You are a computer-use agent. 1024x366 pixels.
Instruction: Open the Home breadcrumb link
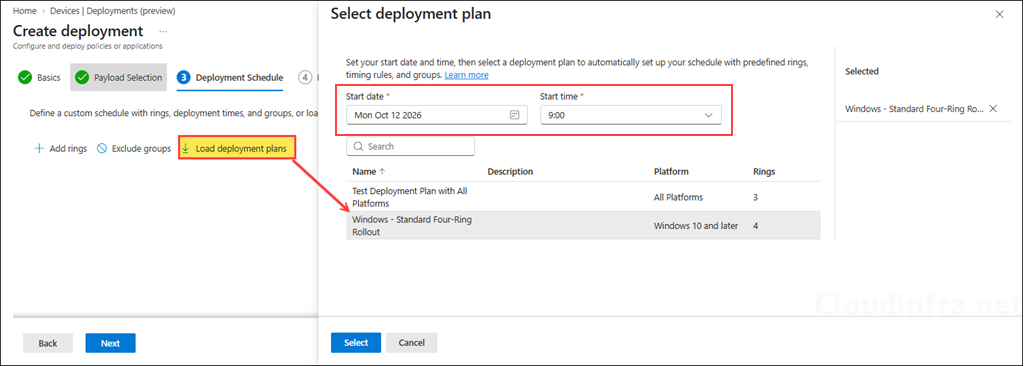(24, 11)
